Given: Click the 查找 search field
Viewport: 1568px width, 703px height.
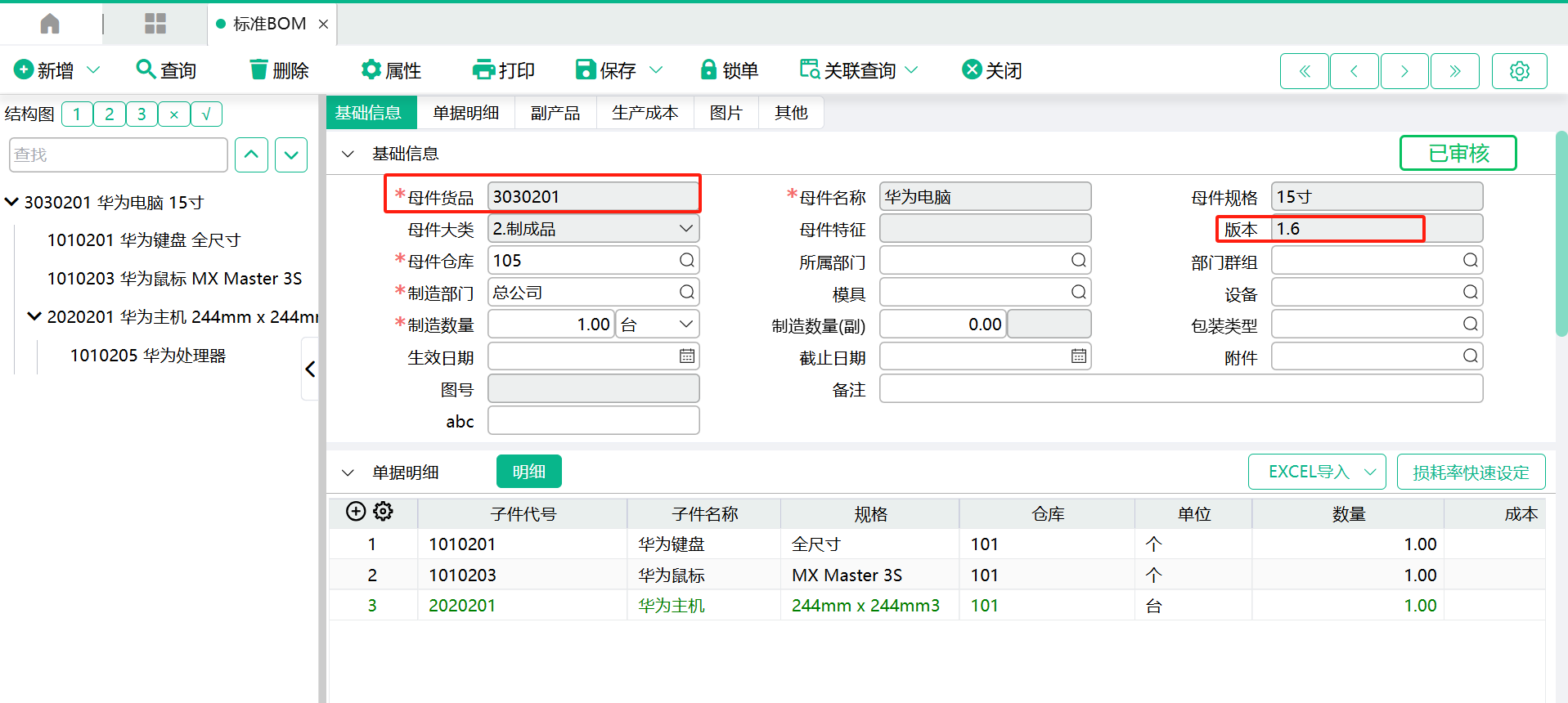Looking at the screenshot, I should click(119, 154).
